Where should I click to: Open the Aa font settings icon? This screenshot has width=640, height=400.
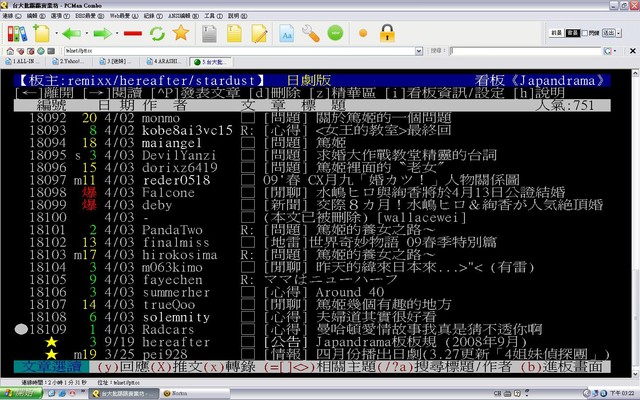coord(287,33)
